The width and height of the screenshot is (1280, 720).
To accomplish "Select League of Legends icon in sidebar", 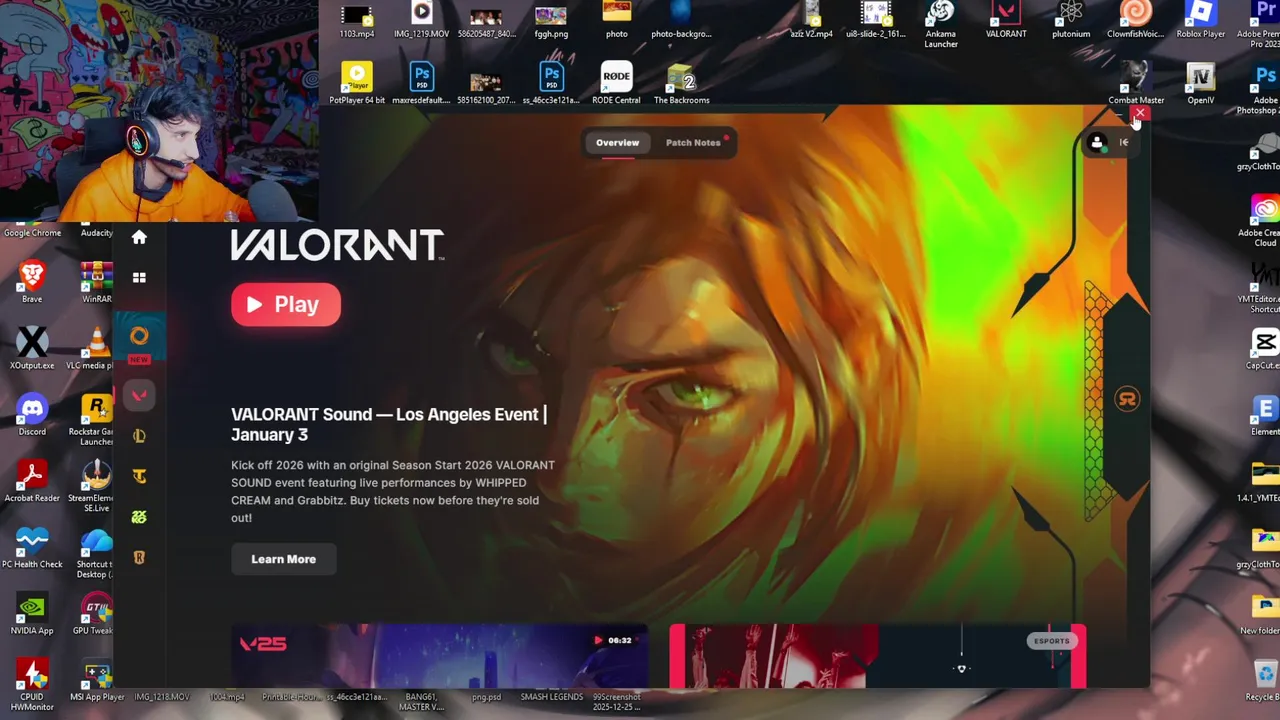I will [139, 436].
